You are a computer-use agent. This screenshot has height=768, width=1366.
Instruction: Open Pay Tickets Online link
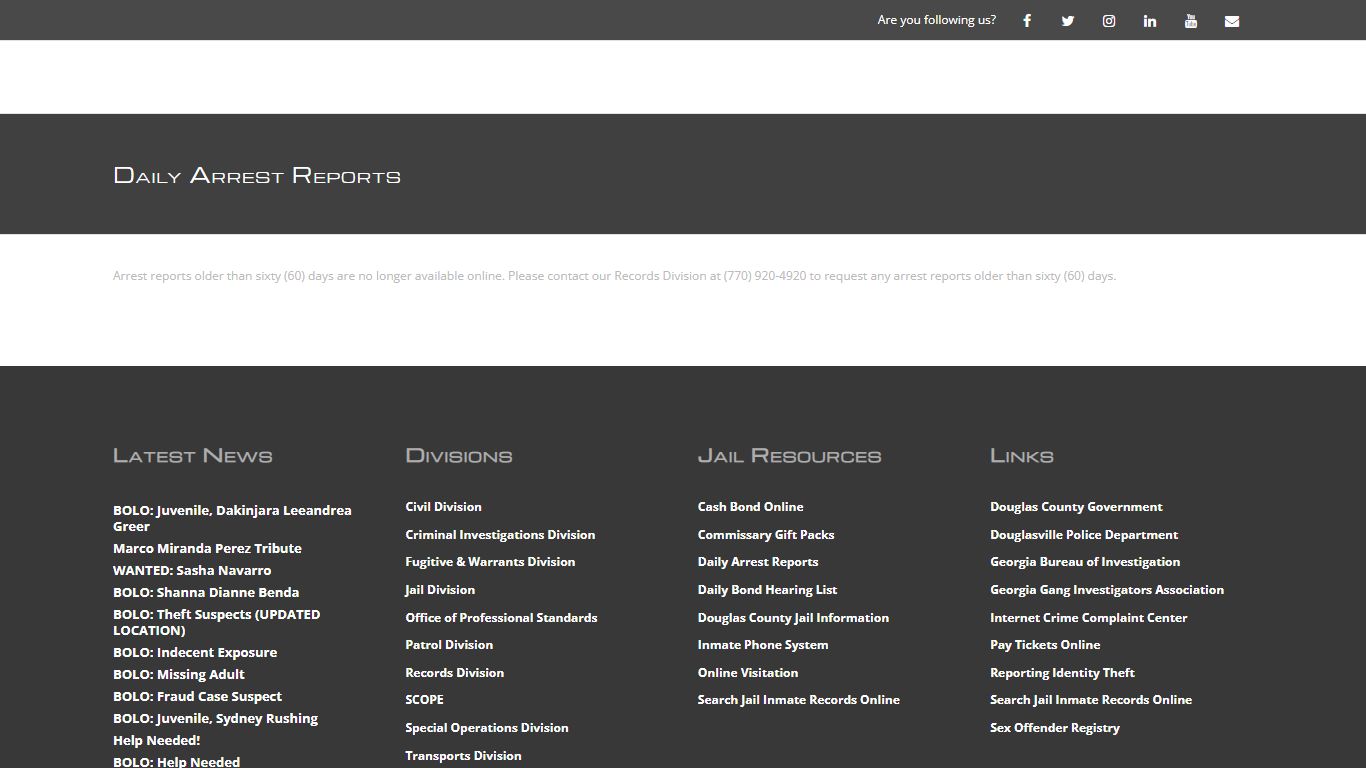pyautogui.click(x=1045, y=645)
